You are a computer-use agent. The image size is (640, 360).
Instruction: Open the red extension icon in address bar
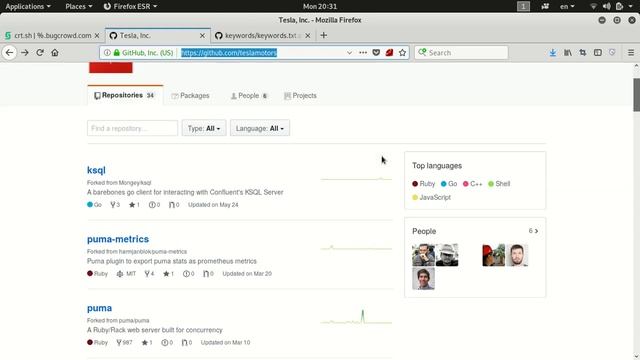pos(389,53)
